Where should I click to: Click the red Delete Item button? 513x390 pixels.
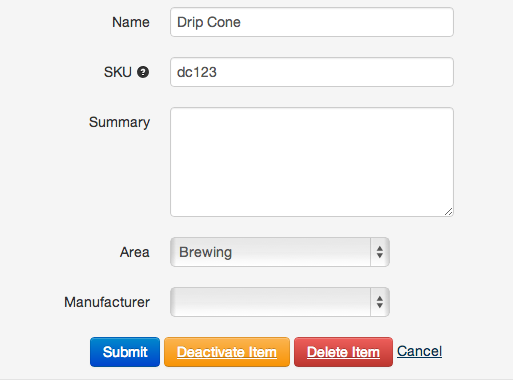343,352
